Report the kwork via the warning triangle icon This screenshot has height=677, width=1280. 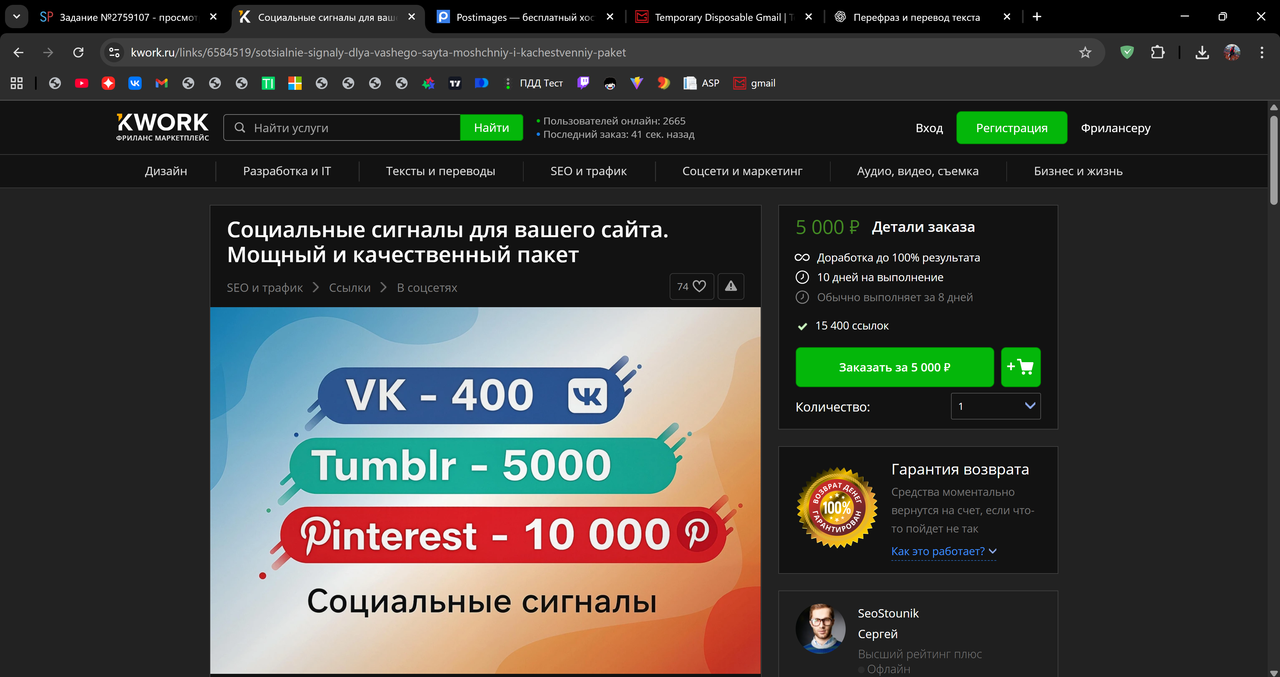731,287
